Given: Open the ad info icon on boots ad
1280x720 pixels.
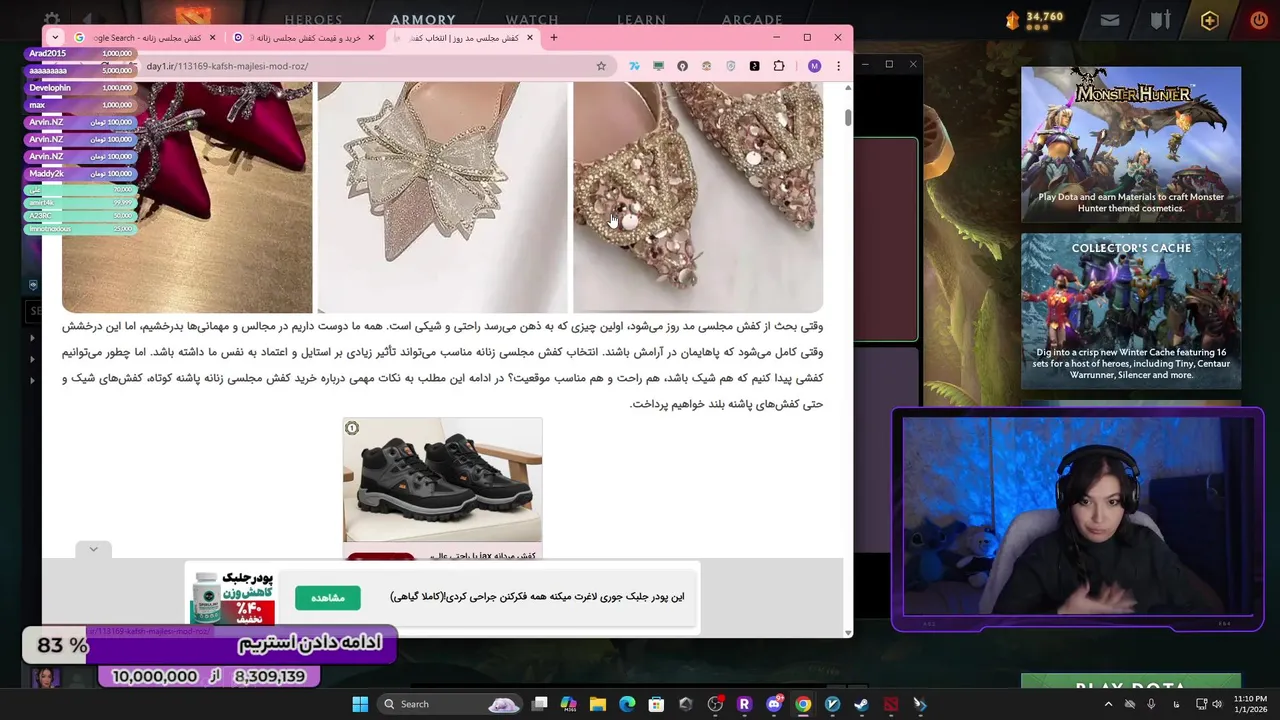Looking at the screenshot, I should coord(352,428).
